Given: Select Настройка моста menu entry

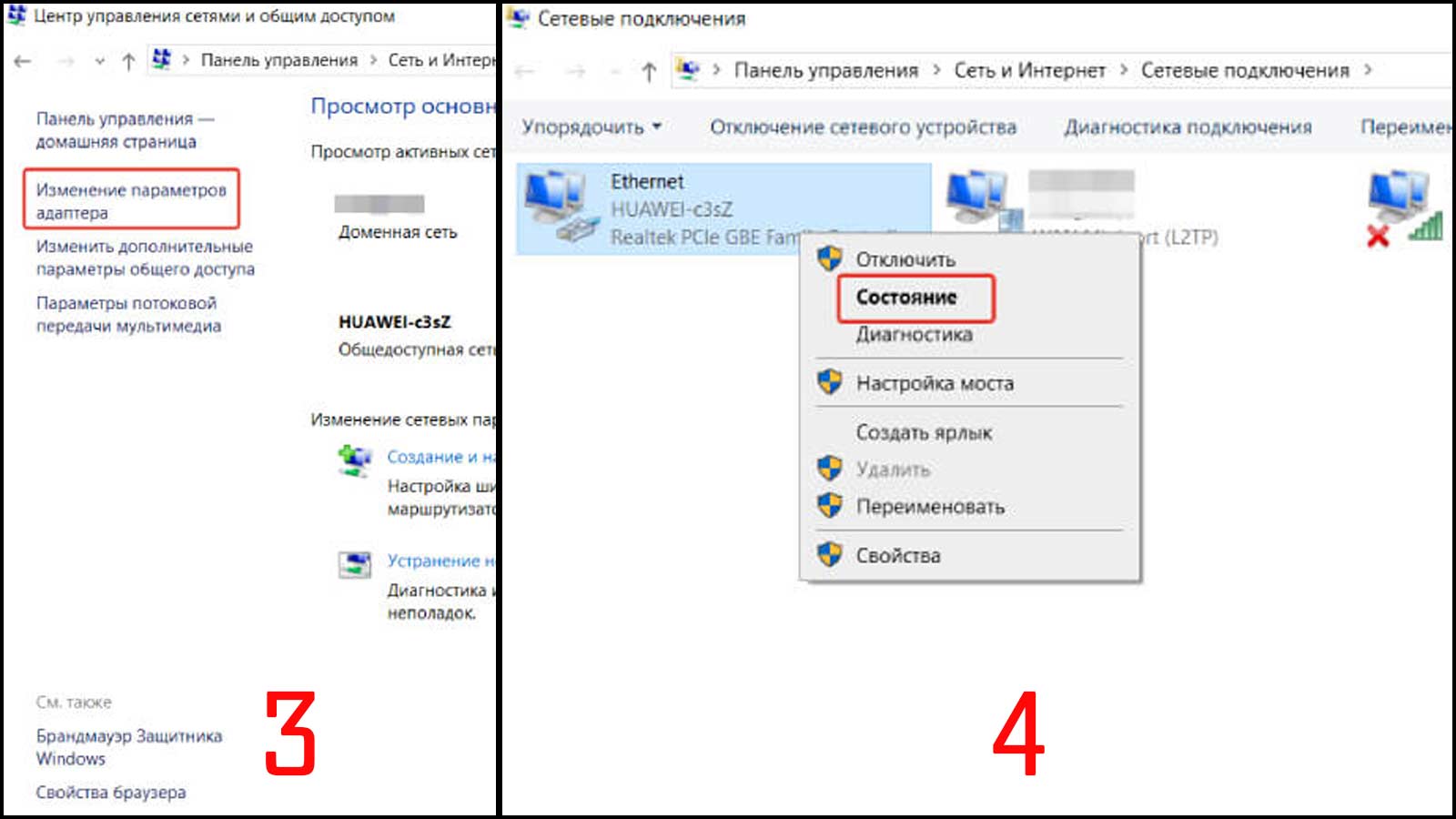Looking at the screenshot, I should tap(935, 383).
